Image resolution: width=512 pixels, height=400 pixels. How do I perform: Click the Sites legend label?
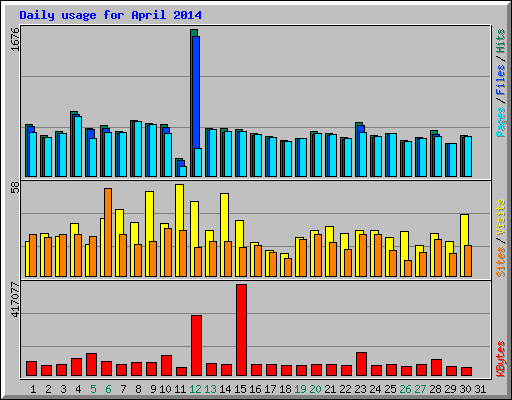[500, 262]
